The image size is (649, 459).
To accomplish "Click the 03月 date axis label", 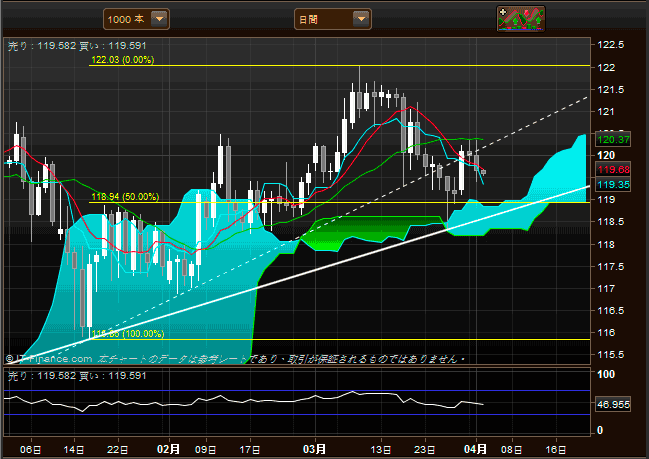I will tap(315, 449).
